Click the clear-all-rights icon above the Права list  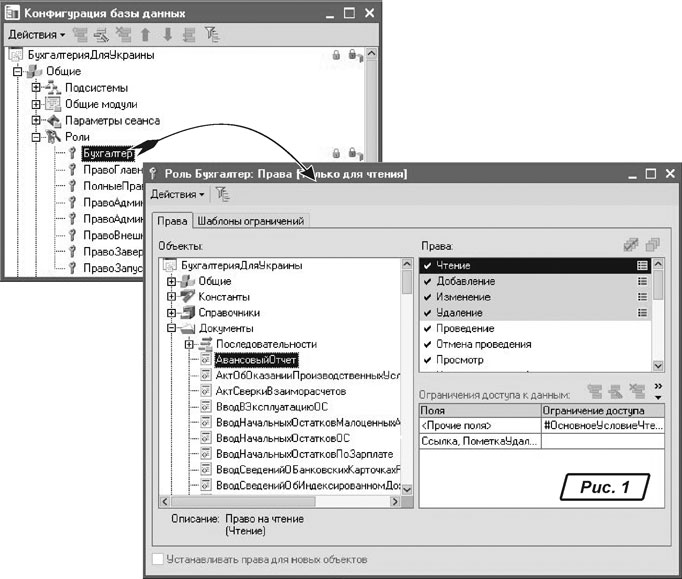[x=653, y=245]
